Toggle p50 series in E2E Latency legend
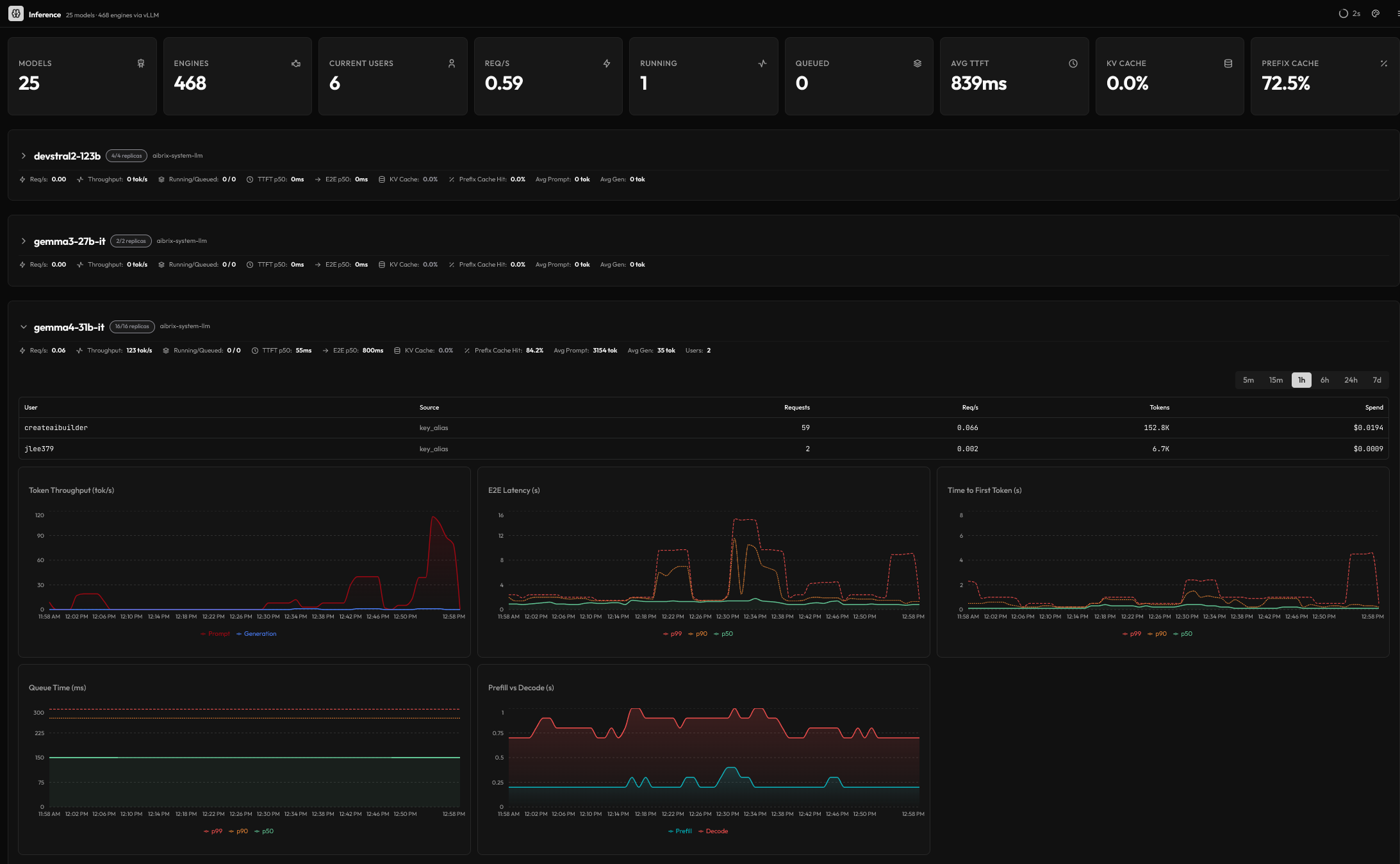Screen dimensions: 1400x864 pyautogui.click(x=723, y=634)
